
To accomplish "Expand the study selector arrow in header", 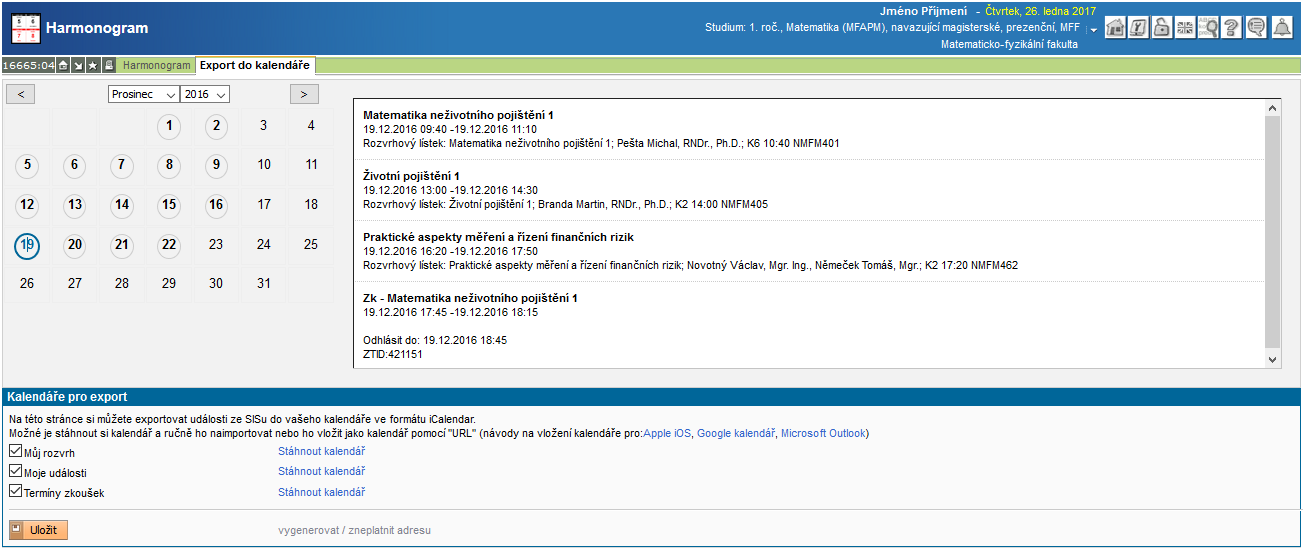I will [x=1094, y=30].
